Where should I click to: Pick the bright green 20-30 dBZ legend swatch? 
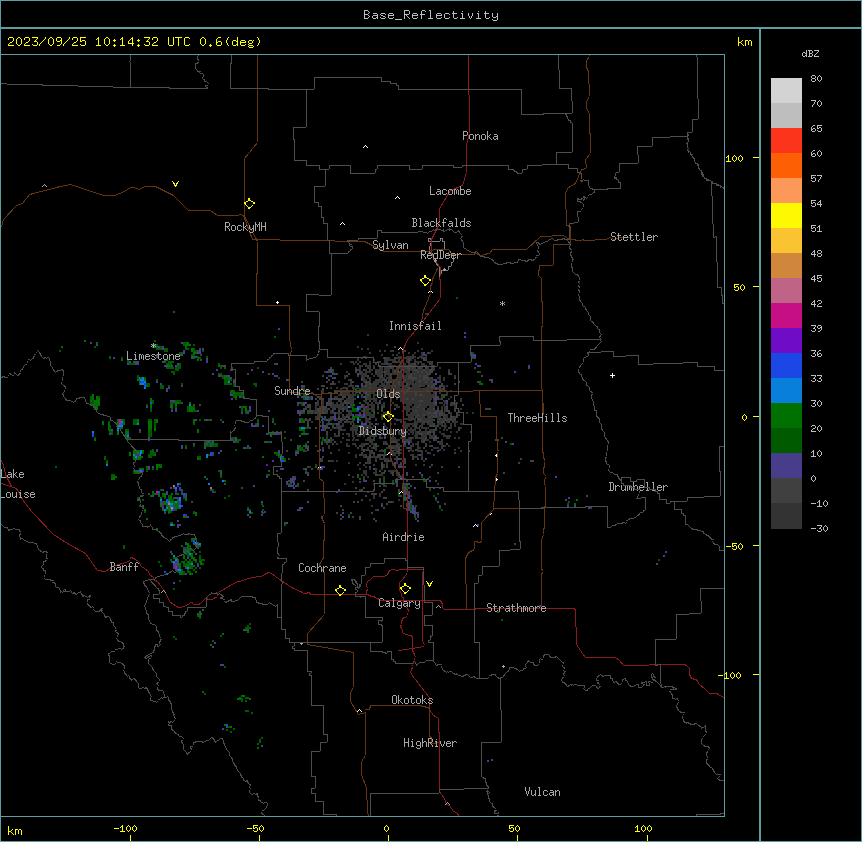786,416
